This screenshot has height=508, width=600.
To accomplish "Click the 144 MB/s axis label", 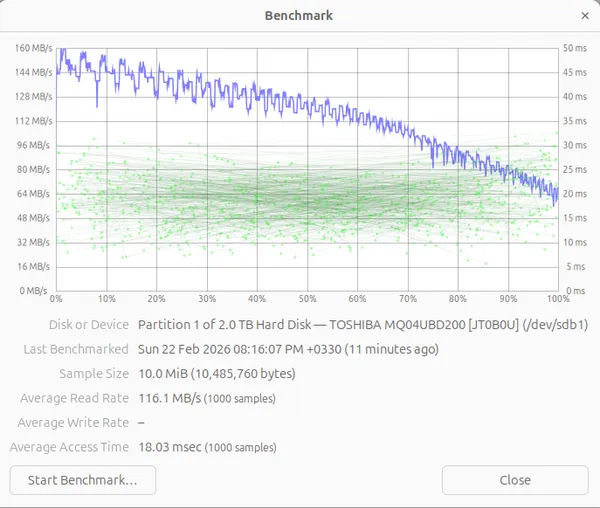I will 34,72.
